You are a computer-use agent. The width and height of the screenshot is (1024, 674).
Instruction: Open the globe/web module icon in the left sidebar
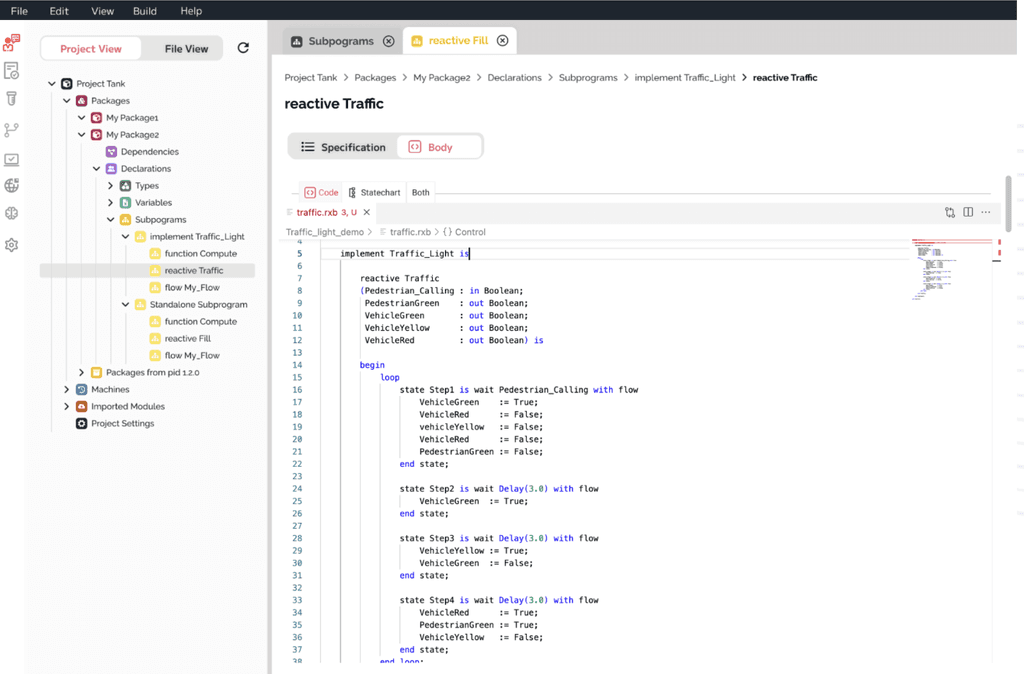[12, 184]
